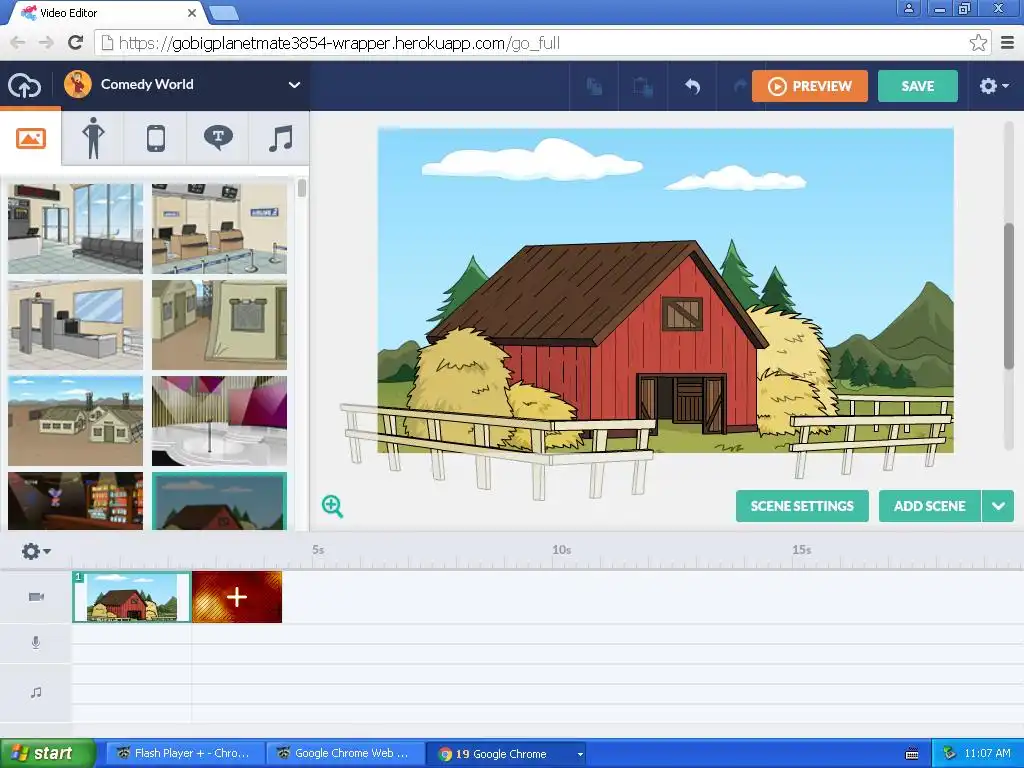The height and width of the screenshot is (768, 1024).
Task: Select the tent camp background thumbnail
Action: (x=219, y=325)
